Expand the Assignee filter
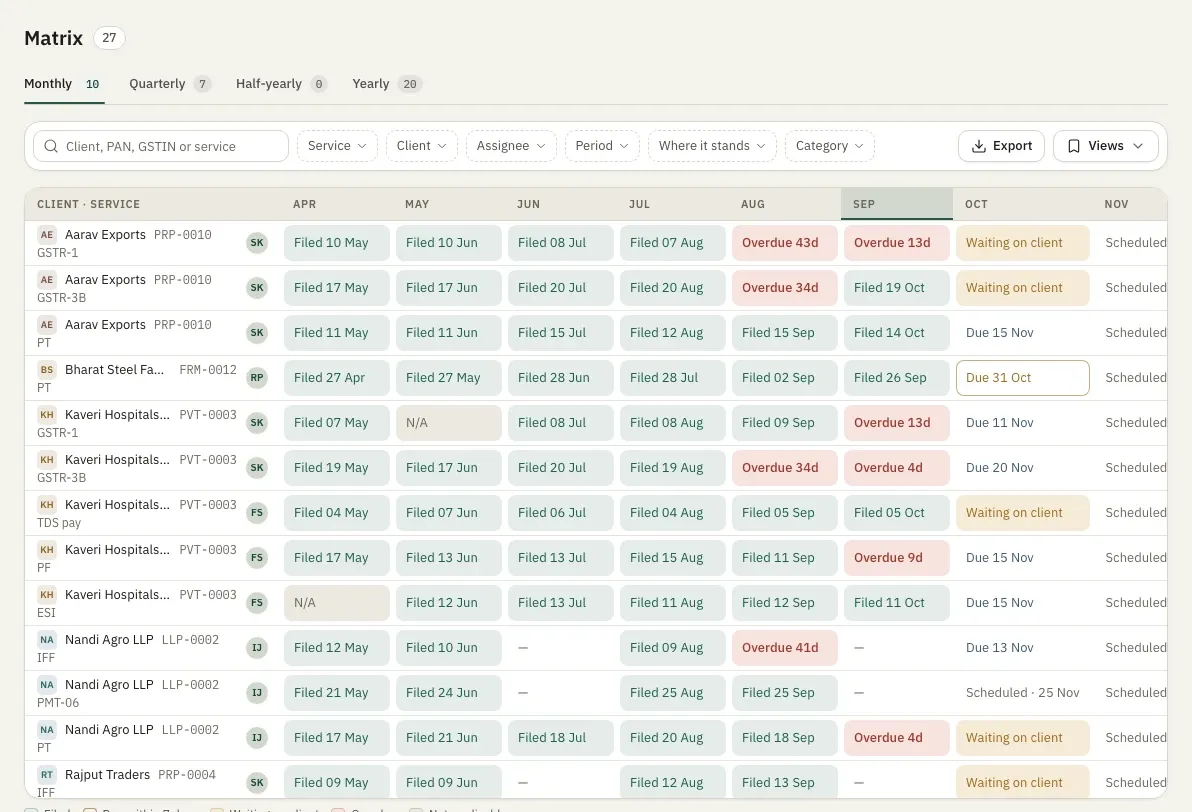The width and height of the screenshot is (1192, 812). point(511,146)
